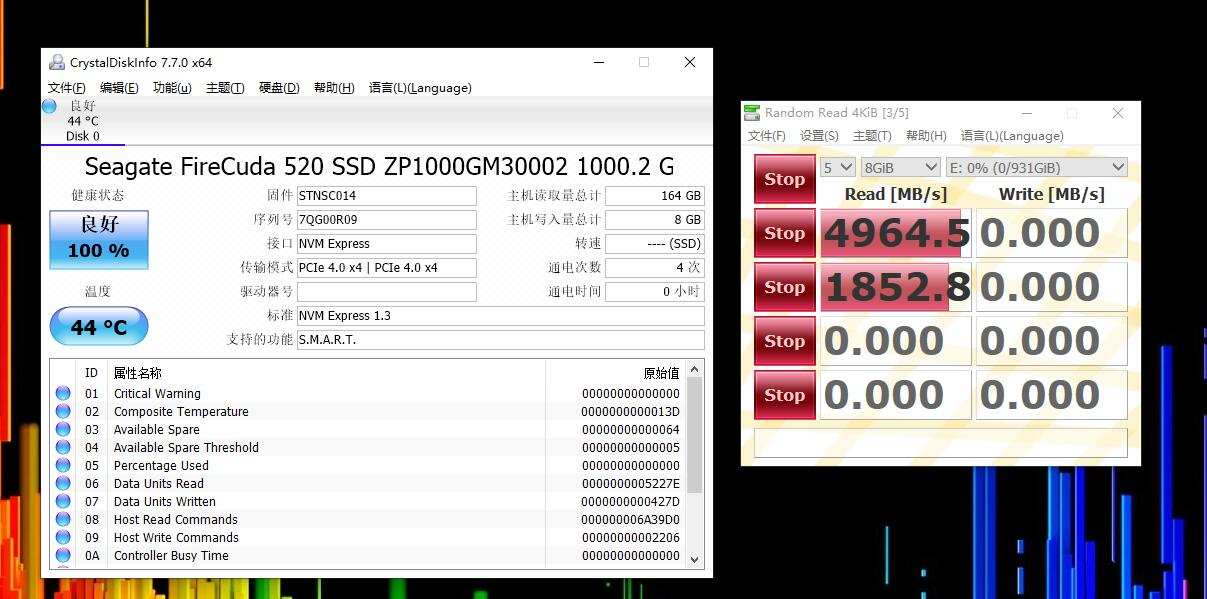Click the raw value 0000000005227E
Viewport: 1207px width, 599px height.
coord(630,484)
